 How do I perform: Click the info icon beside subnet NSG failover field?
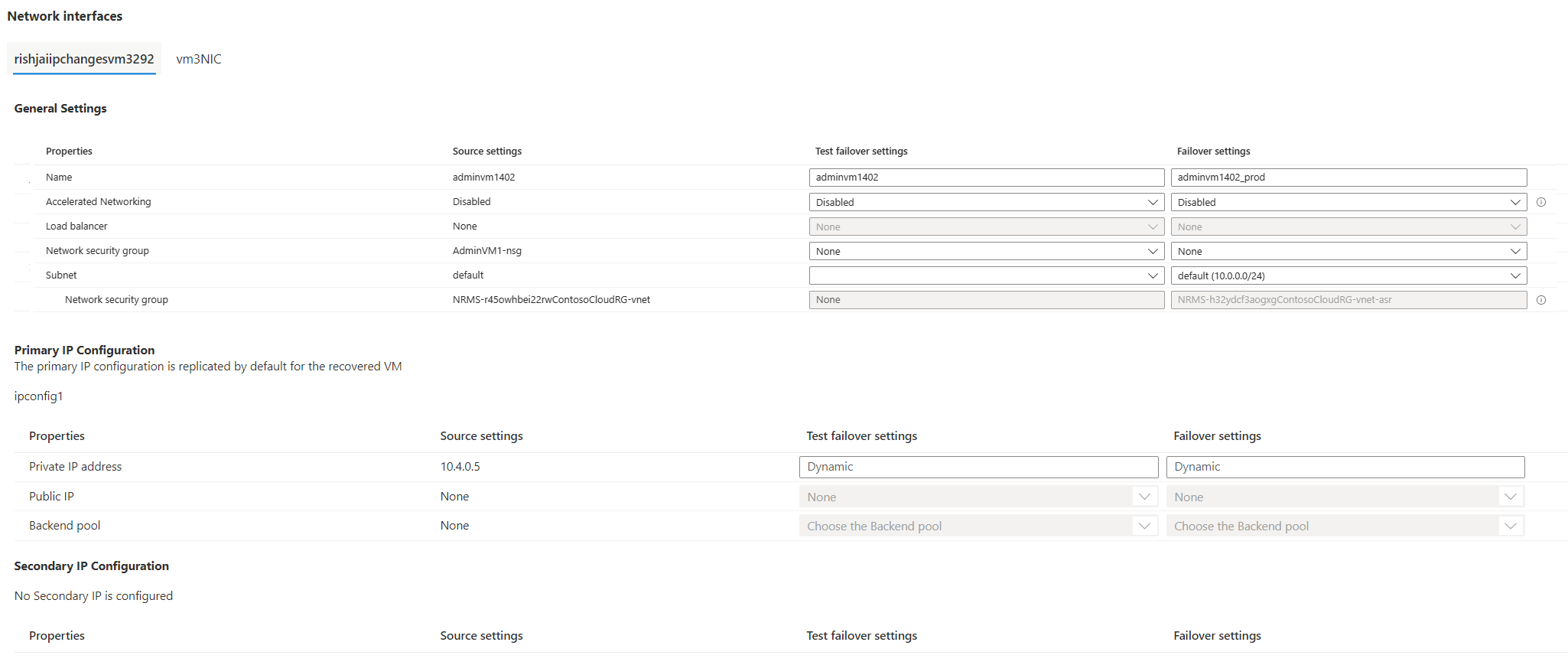(x=1541, y=300)
